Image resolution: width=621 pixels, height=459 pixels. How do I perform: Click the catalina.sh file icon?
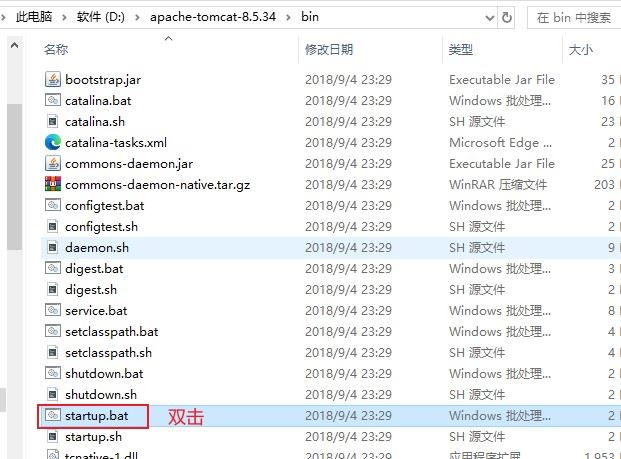point(53,121)
